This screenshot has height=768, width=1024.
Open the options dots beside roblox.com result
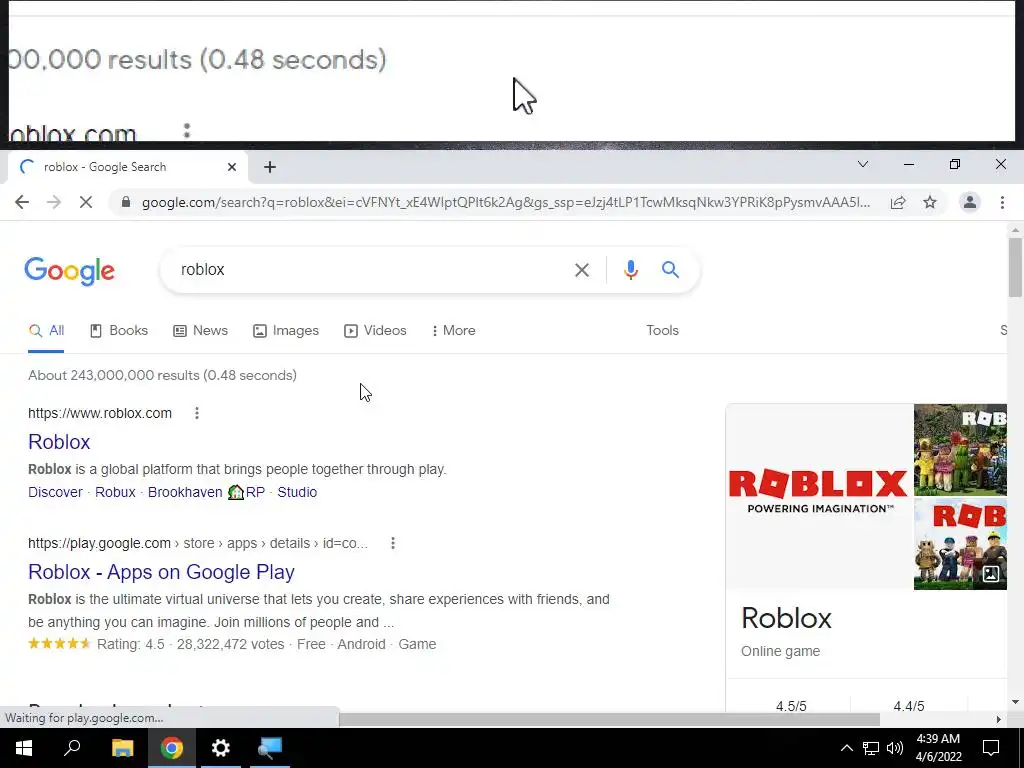point(197,413)
